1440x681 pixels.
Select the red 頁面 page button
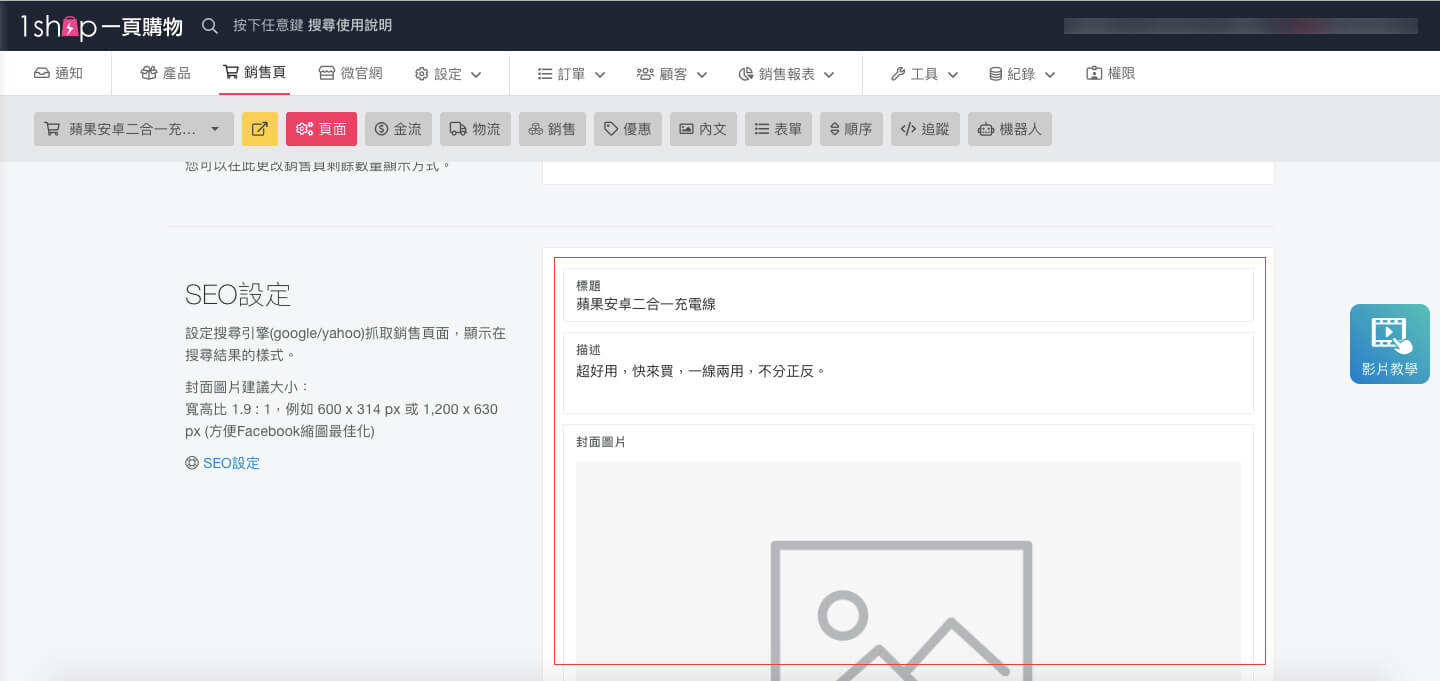point(322,129)
